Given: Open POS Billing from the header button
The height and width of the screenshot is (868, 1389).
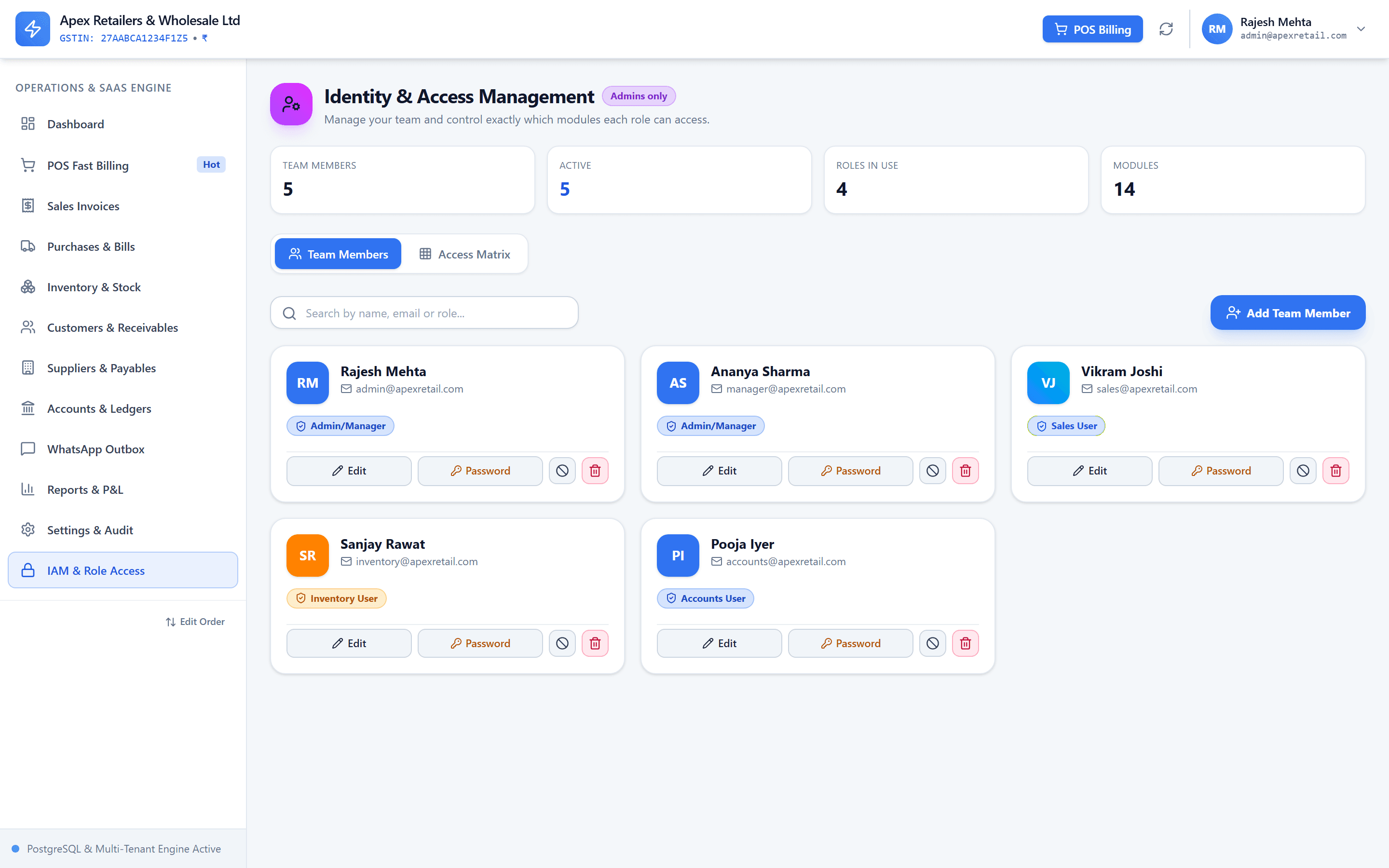Looking at the screenshot, I should 1092,29.
